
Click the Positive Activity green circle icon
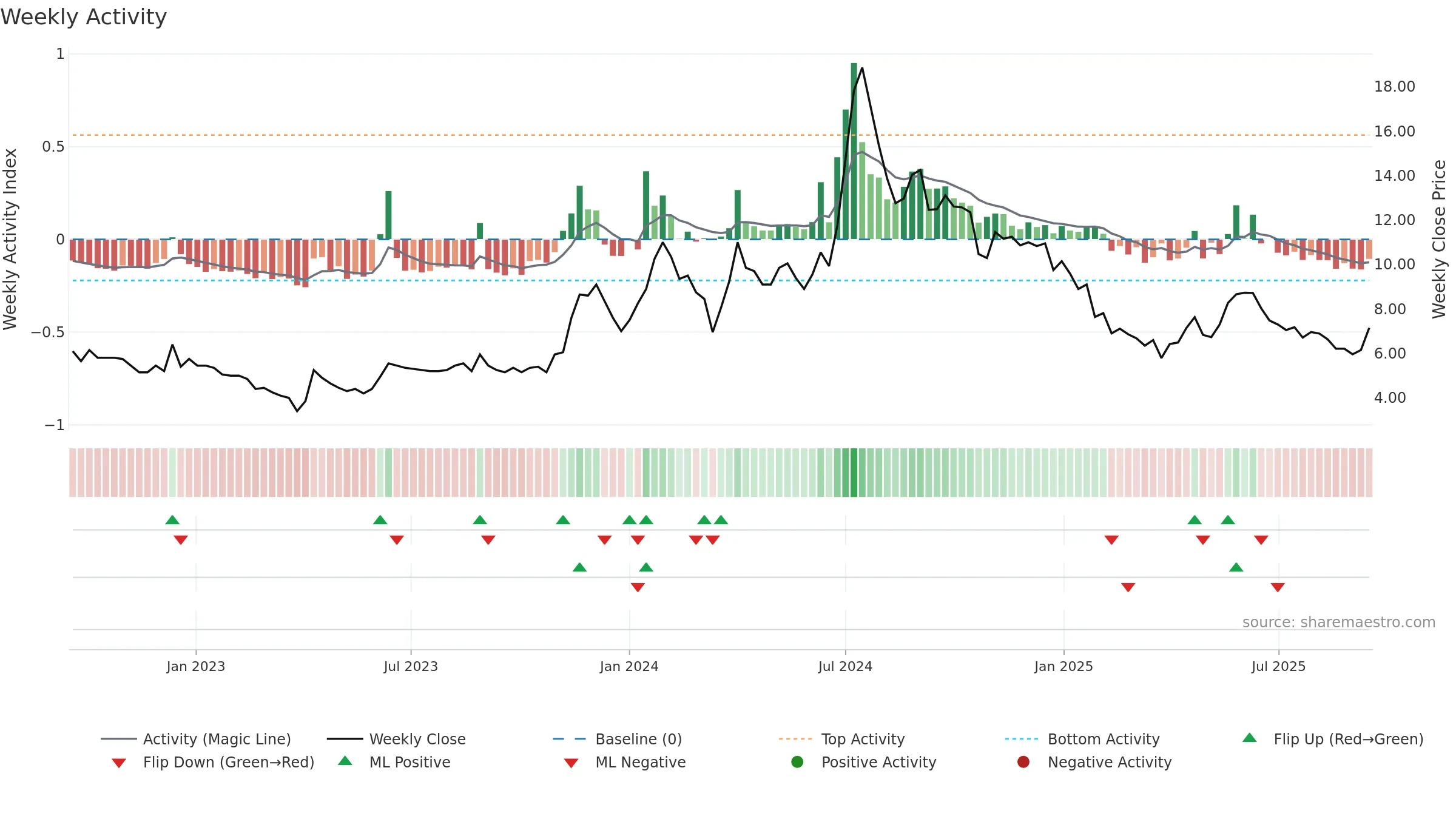click(797, 762)
